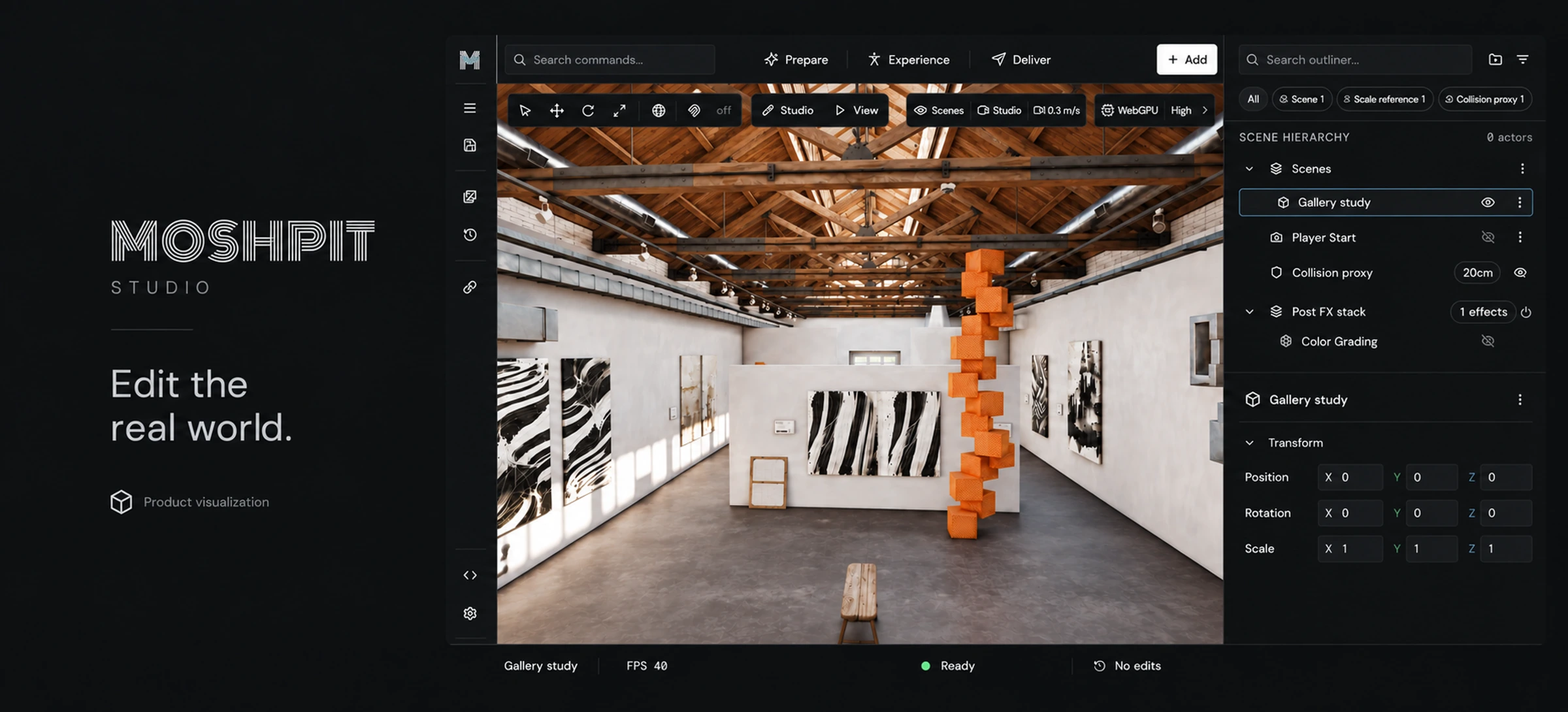Open the code brackets icon

coord(470,575)
